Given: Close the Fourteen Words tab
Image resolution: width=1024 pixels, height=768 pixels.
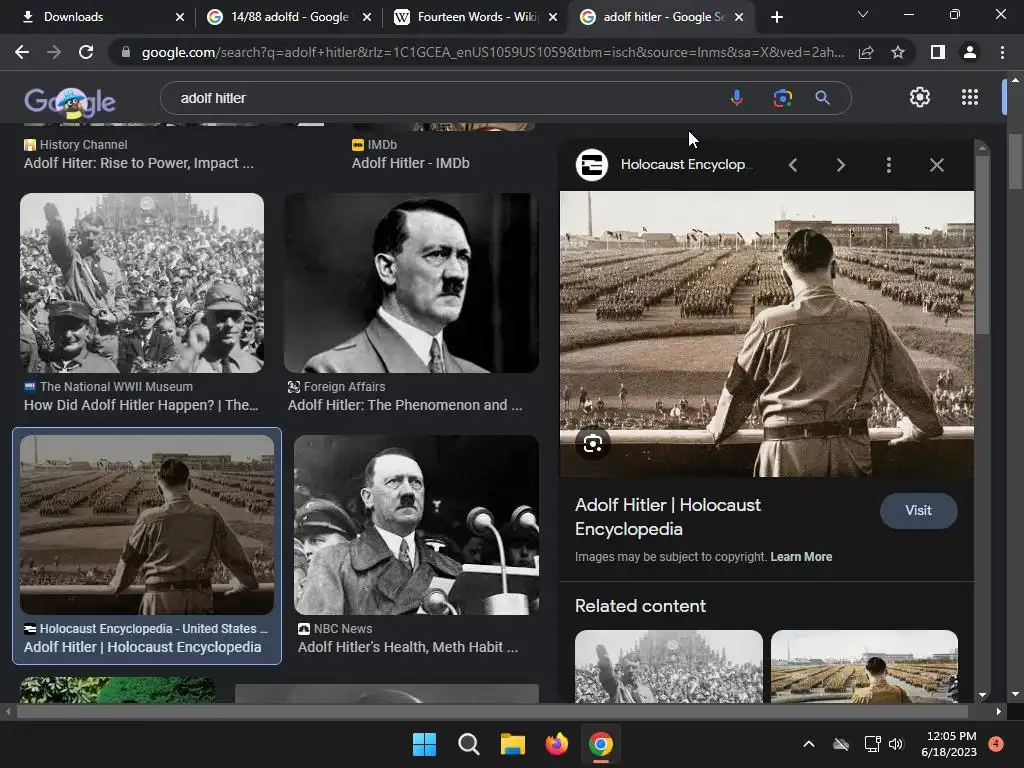Looking at the screenshot, I should point(553,17).
